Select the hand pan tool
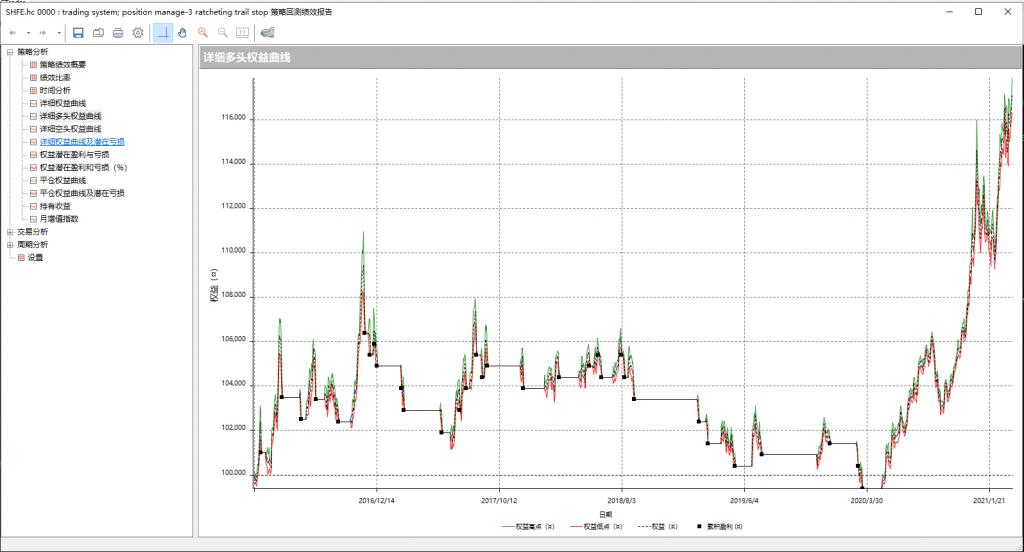This screenshot has width=1024, height=552. point(183,33)
